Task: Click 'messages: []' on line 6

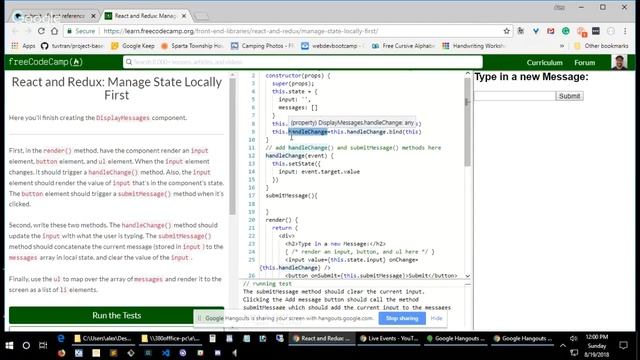Action: pyautogui.click(x=298, y=108)
